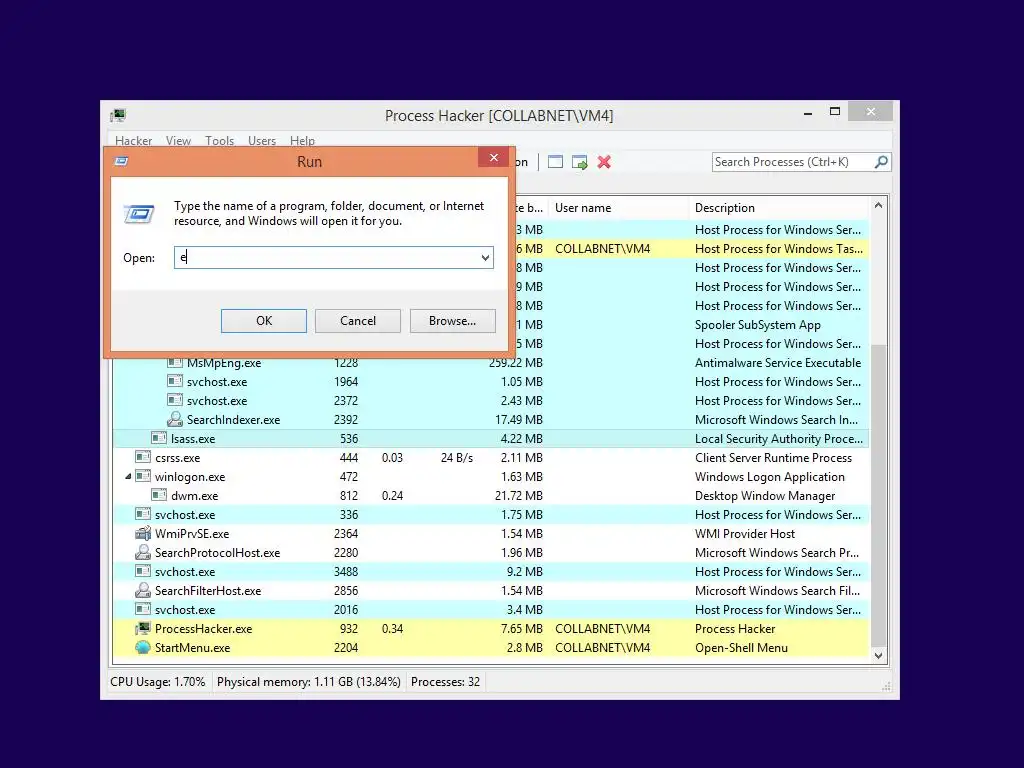Click the svchost.exe PID 1964 icon
The width and height of the screenshot is (1024, 768).
(174, 381)
